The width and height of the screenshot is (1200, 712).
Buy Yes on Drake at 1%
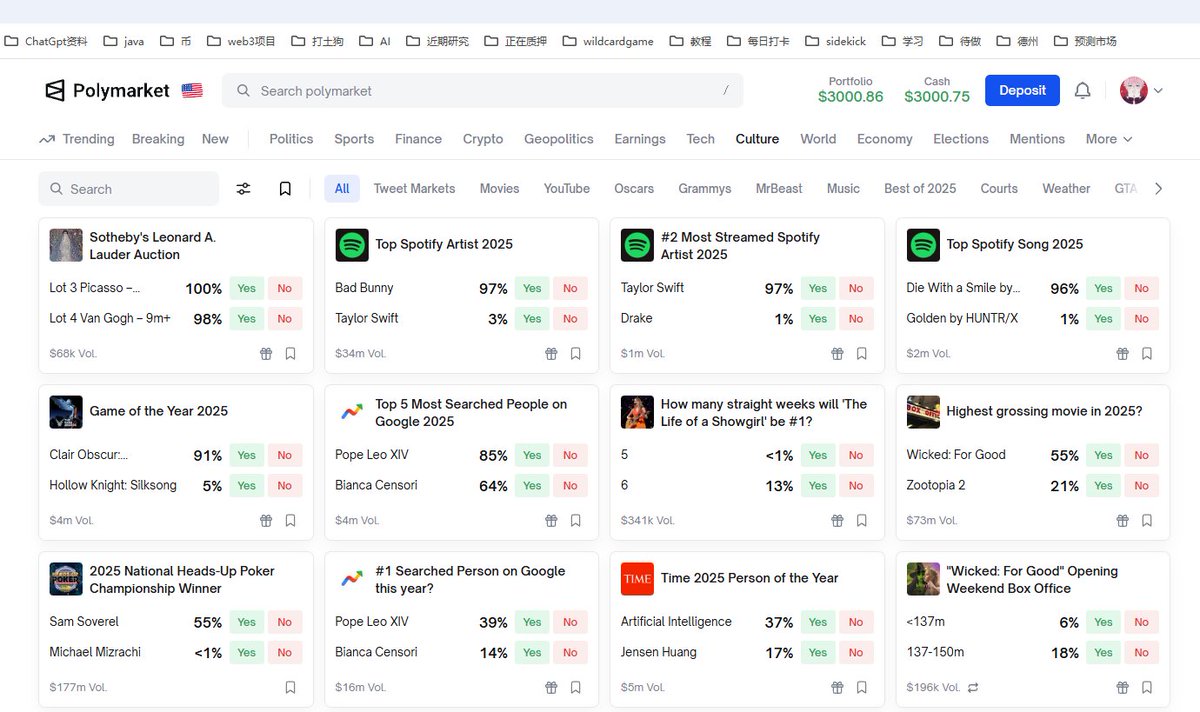(818, 319)
